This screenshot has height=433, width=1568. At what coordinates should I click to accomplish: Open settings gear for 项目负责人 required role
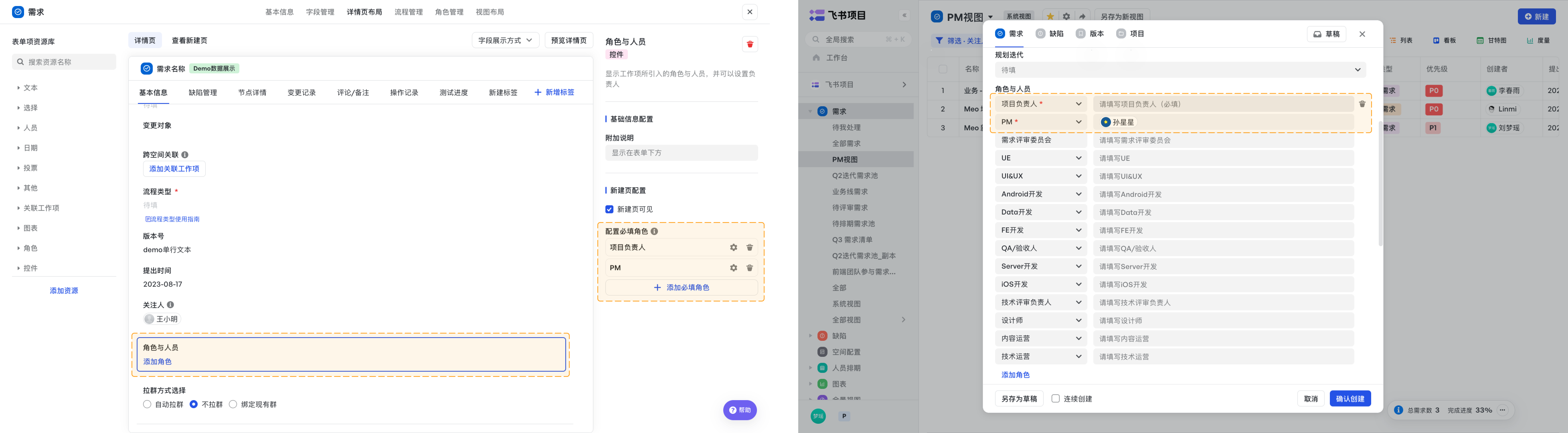[733, 247]
